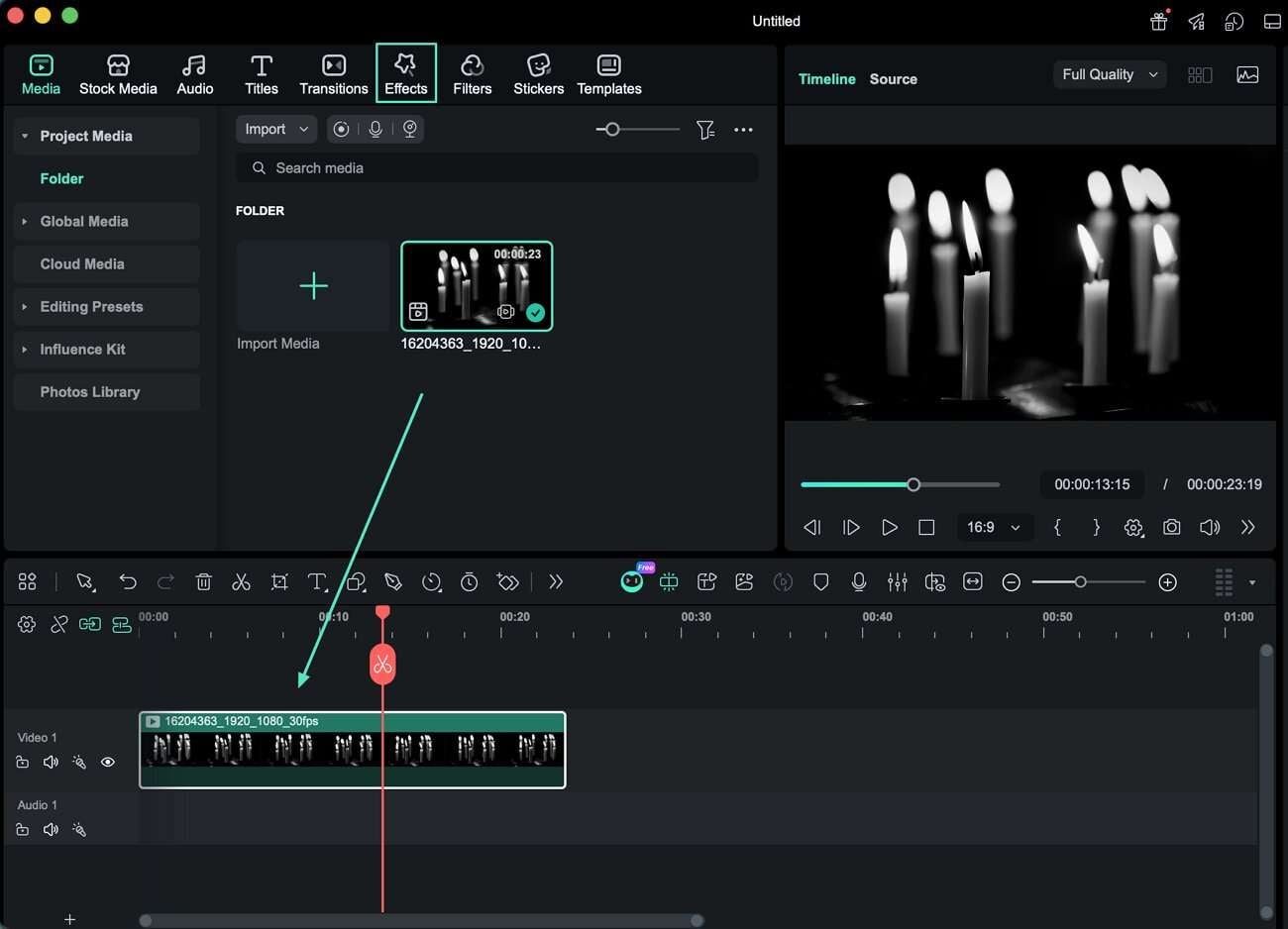
Task: Open the Effects tab
Action: click(406, 73)
